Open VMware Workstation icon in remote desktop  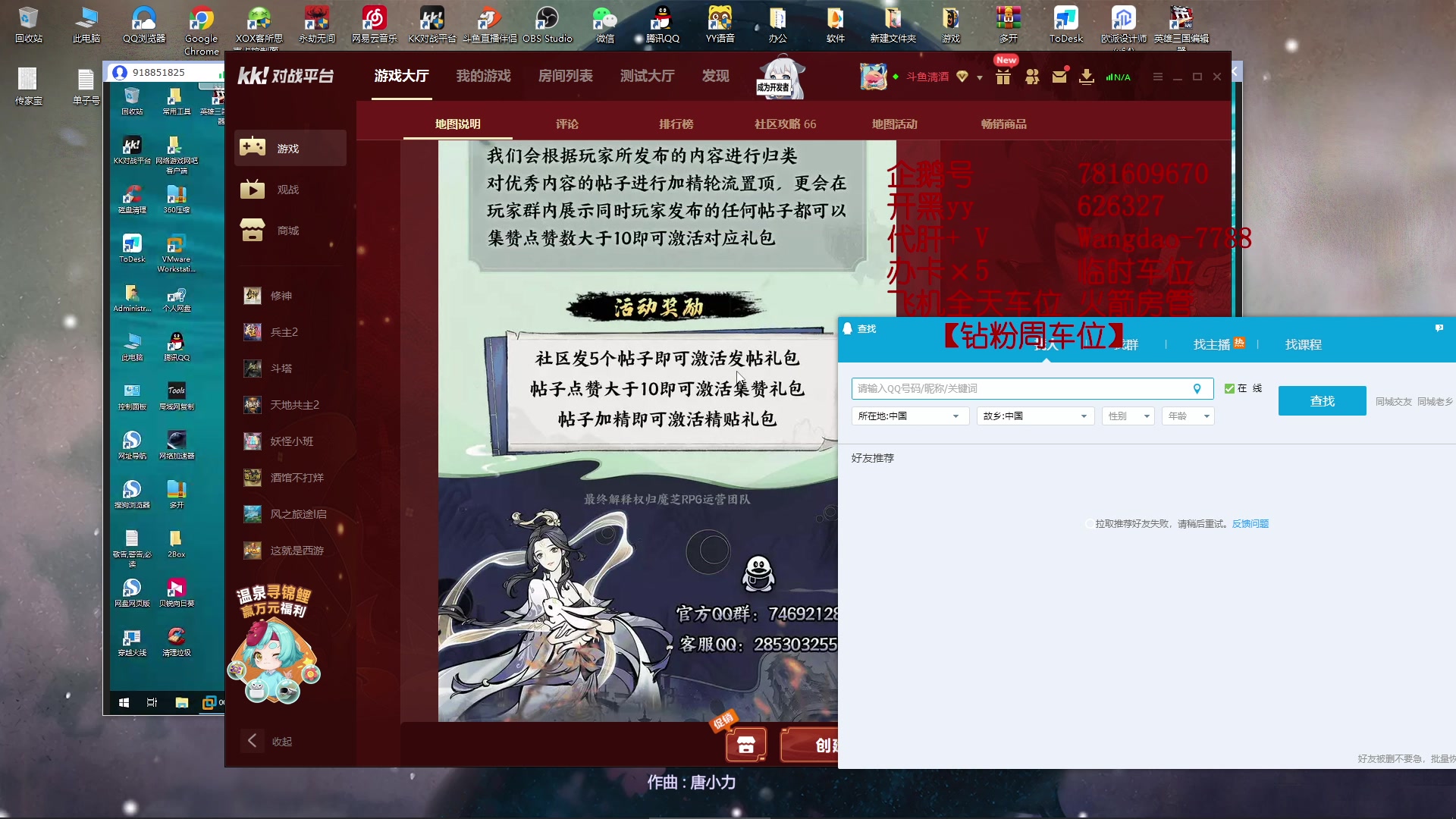click(176, 253)
